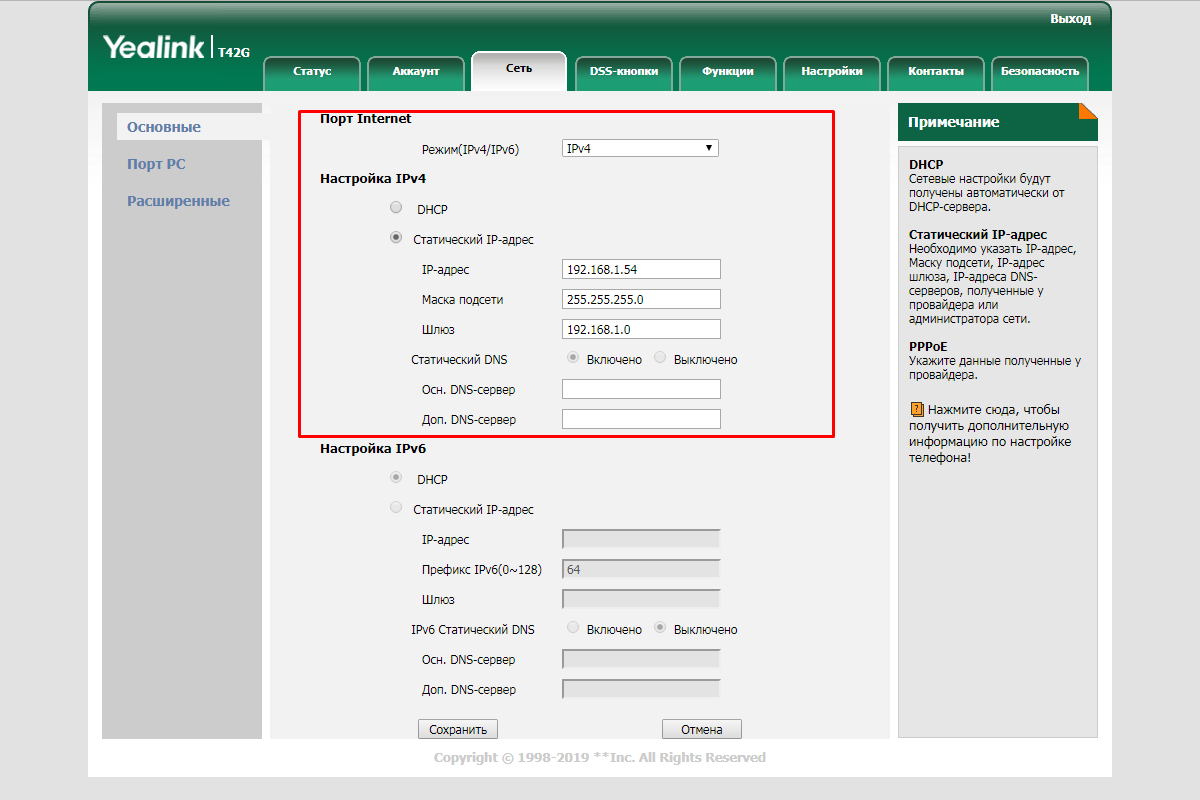Open the Аккаунт tab
This screenshot has width=1200, height=800.
point(416,72)
